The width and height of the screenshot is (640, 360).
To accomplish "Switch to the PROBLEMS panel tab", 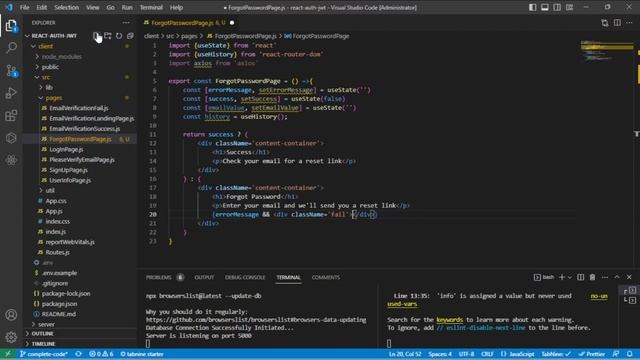I will (159, 277).
